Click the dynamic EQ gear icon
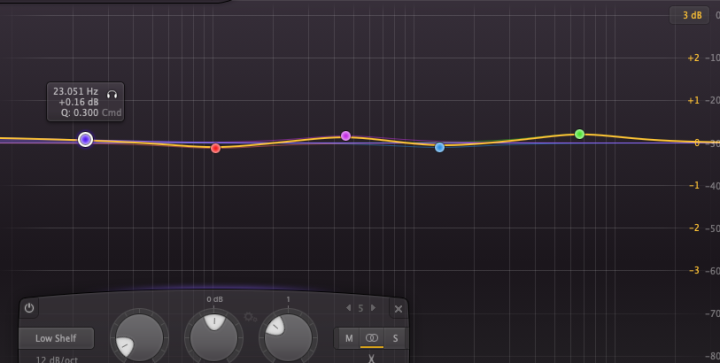Image resolution: width=720 pixels, height=363 pixels. coord(250,317)
